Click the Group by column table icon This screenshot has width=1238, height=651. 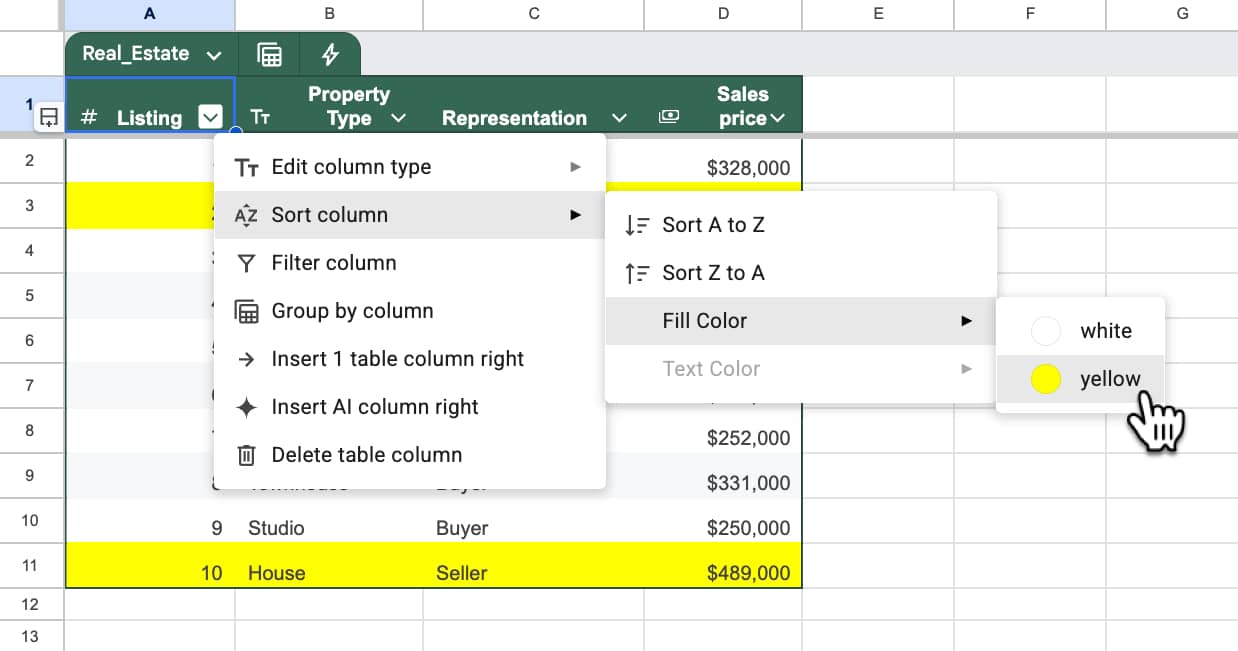[246, 311]
